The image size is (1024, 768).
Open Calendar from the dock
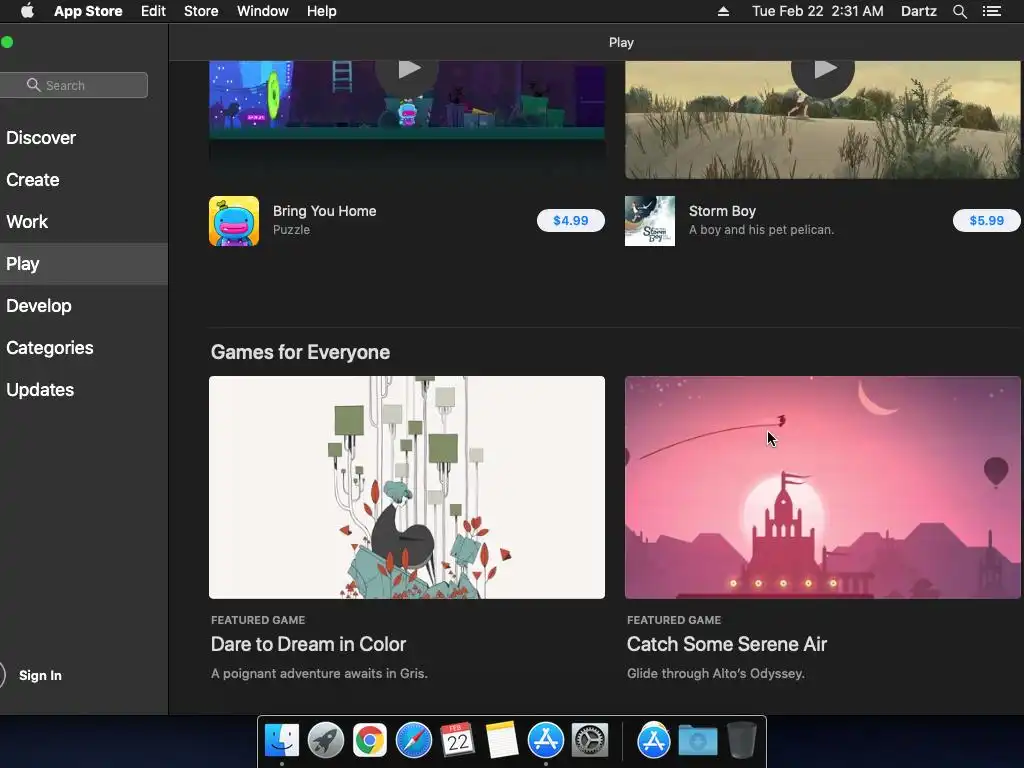click(457, 741)
